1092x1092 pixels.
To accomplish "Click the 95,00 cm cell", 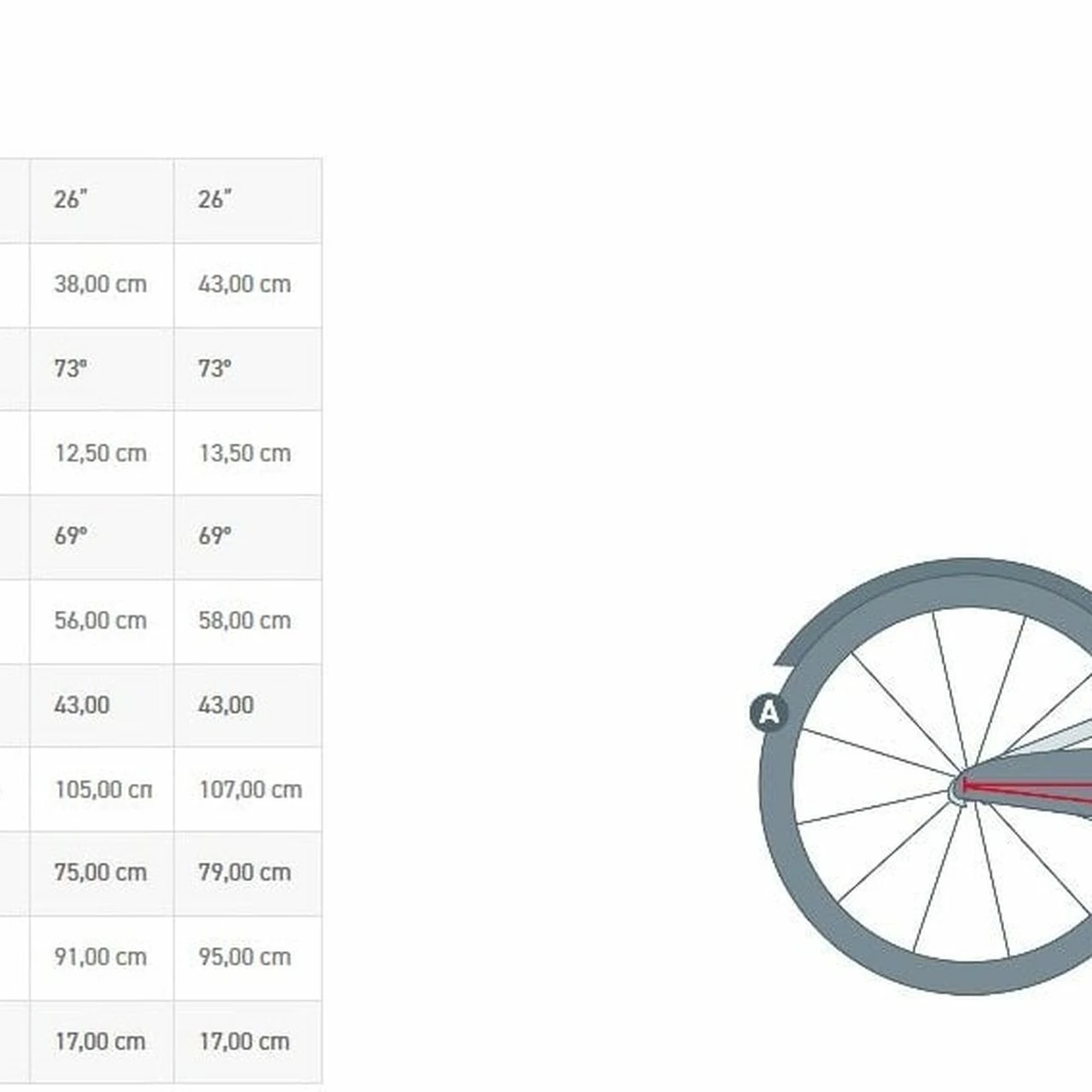I will coord(245,957).
